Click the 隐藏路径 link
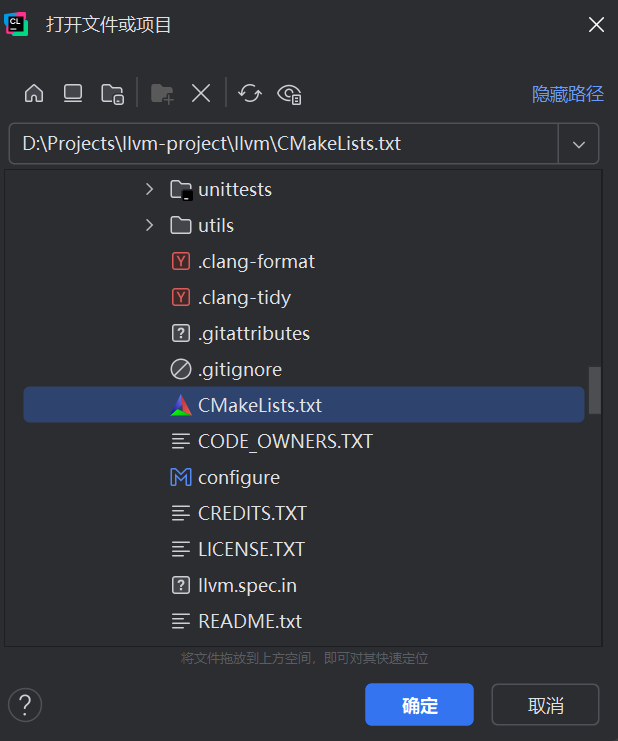This screenshot has height=741, width=618. coord(567,94)
